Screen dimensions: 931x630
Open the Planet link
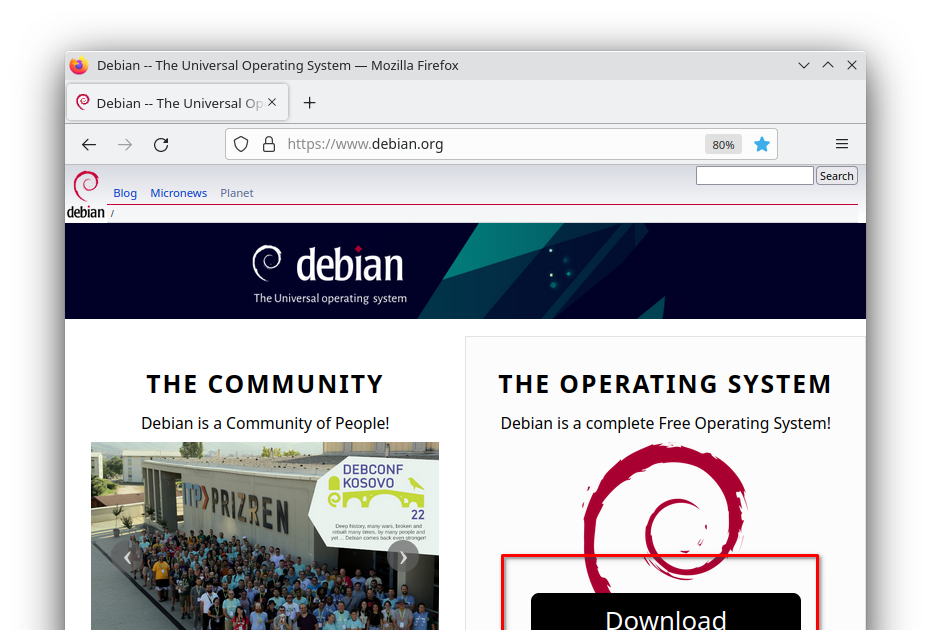click(237, 193)
